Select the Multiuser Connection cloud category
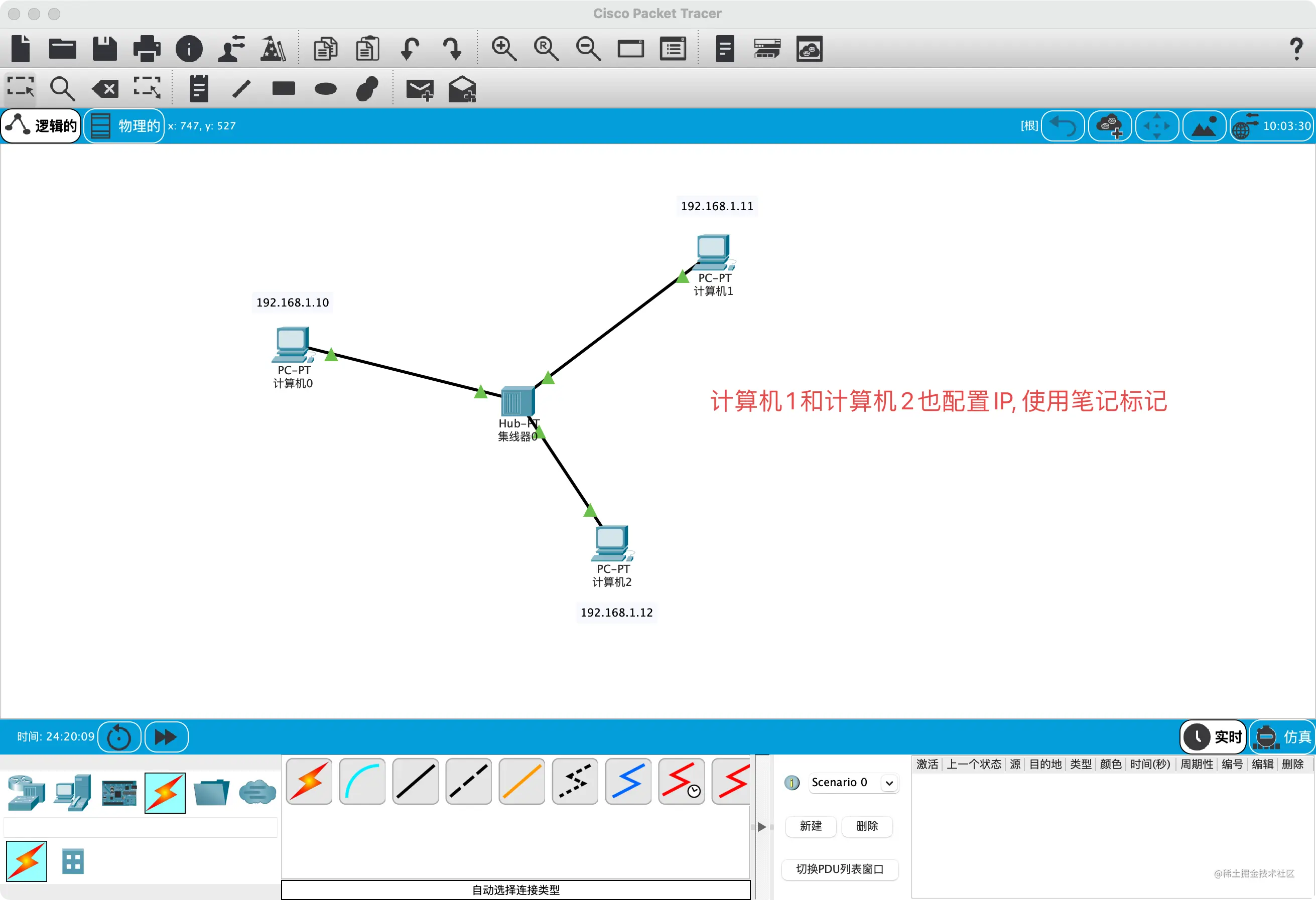Screen dimensions: 1316x900 pyautogui.click(x=257, y=793)
